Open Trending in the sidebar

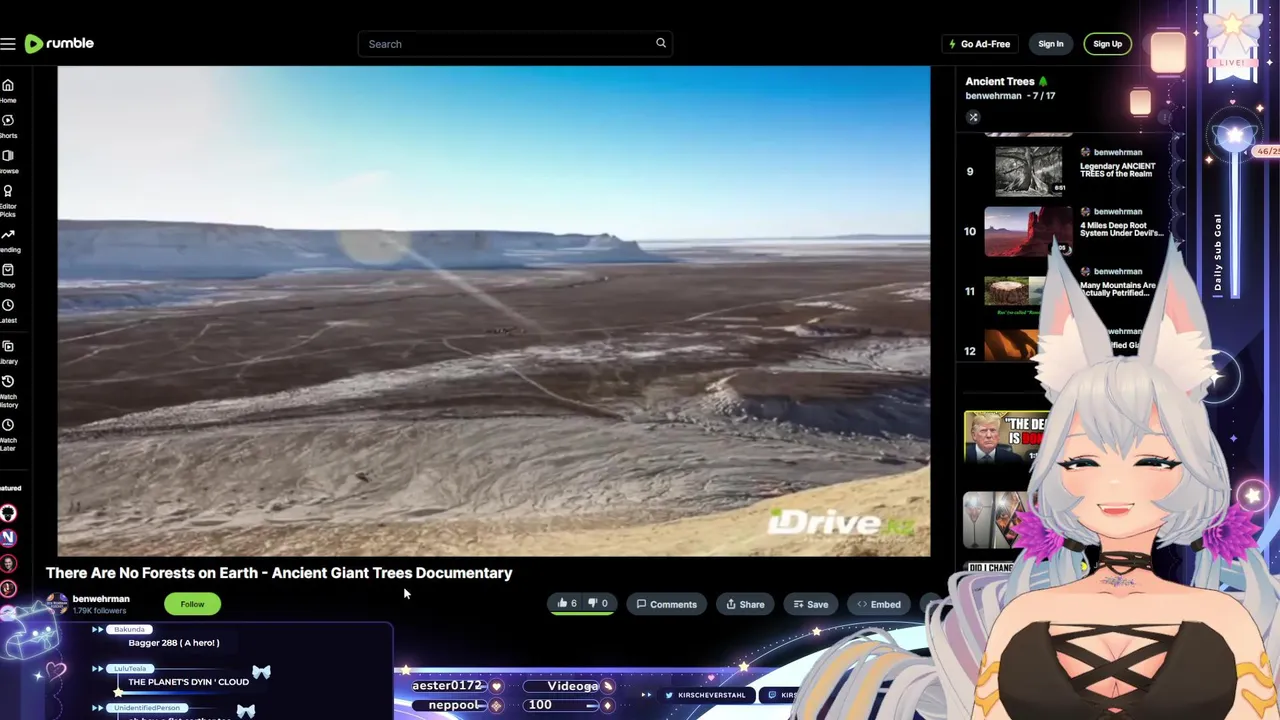click(x=8, y=240)
